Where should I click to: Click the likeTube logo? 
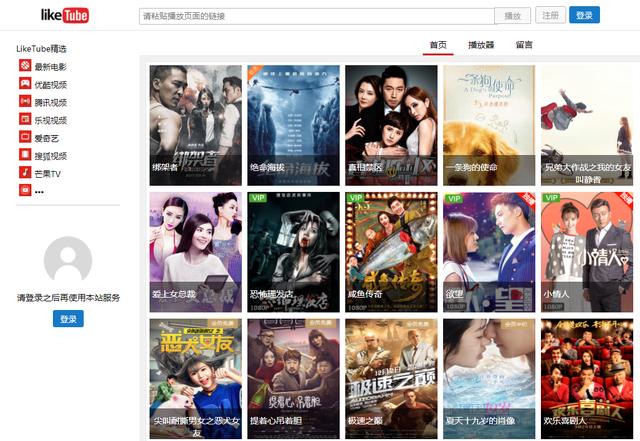[x=65, y=16]
